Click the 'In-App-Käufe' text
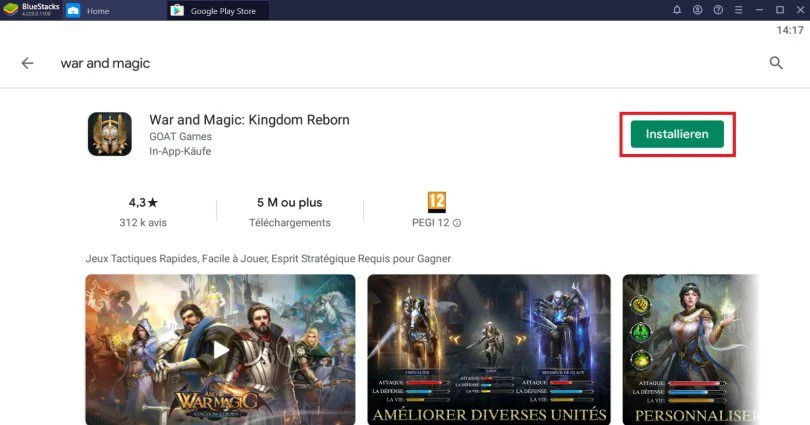 pyautogui.click(x=180, y=151)
